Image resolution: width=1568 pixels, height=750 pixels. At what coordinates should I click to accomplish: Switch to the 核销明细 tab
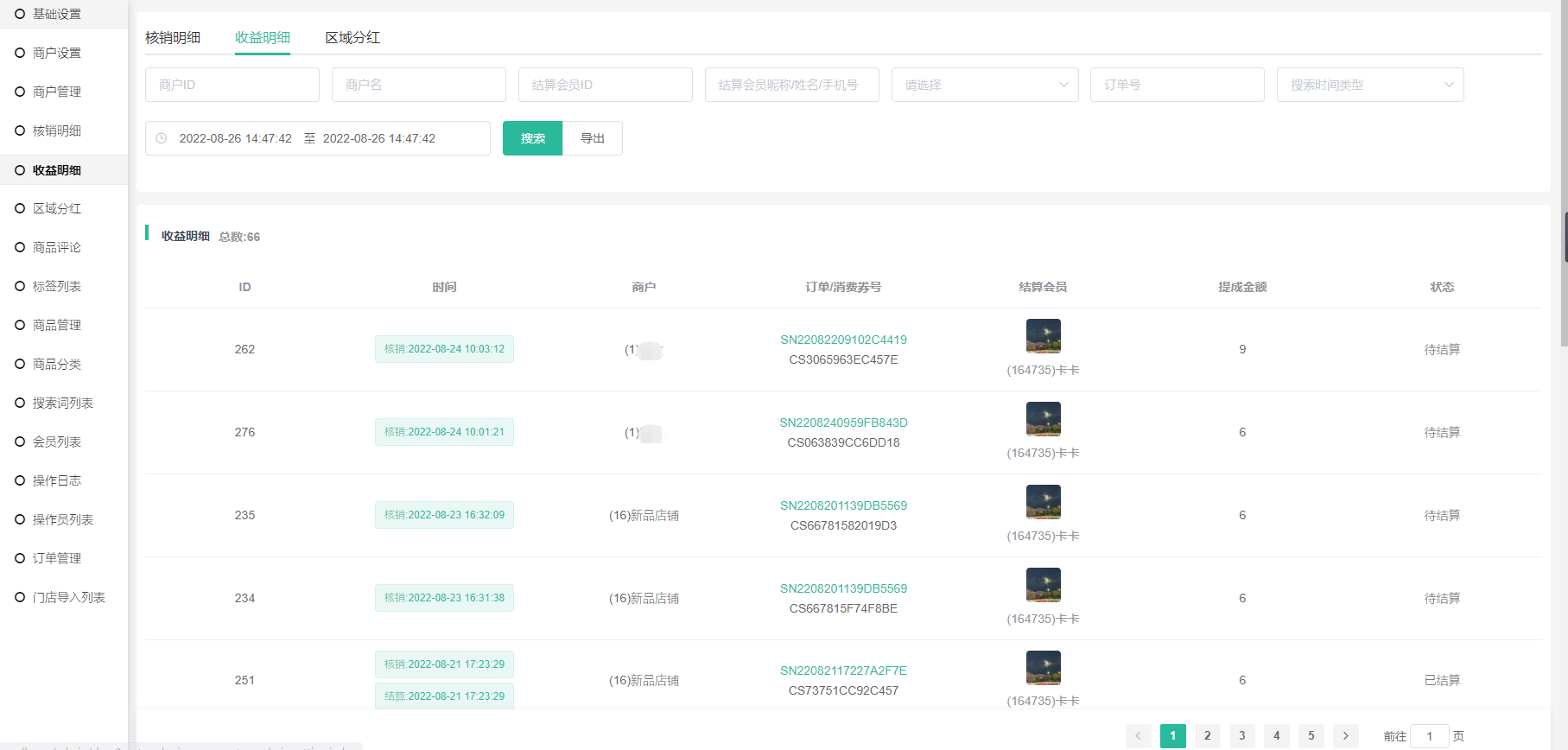[x=173, y=37]
